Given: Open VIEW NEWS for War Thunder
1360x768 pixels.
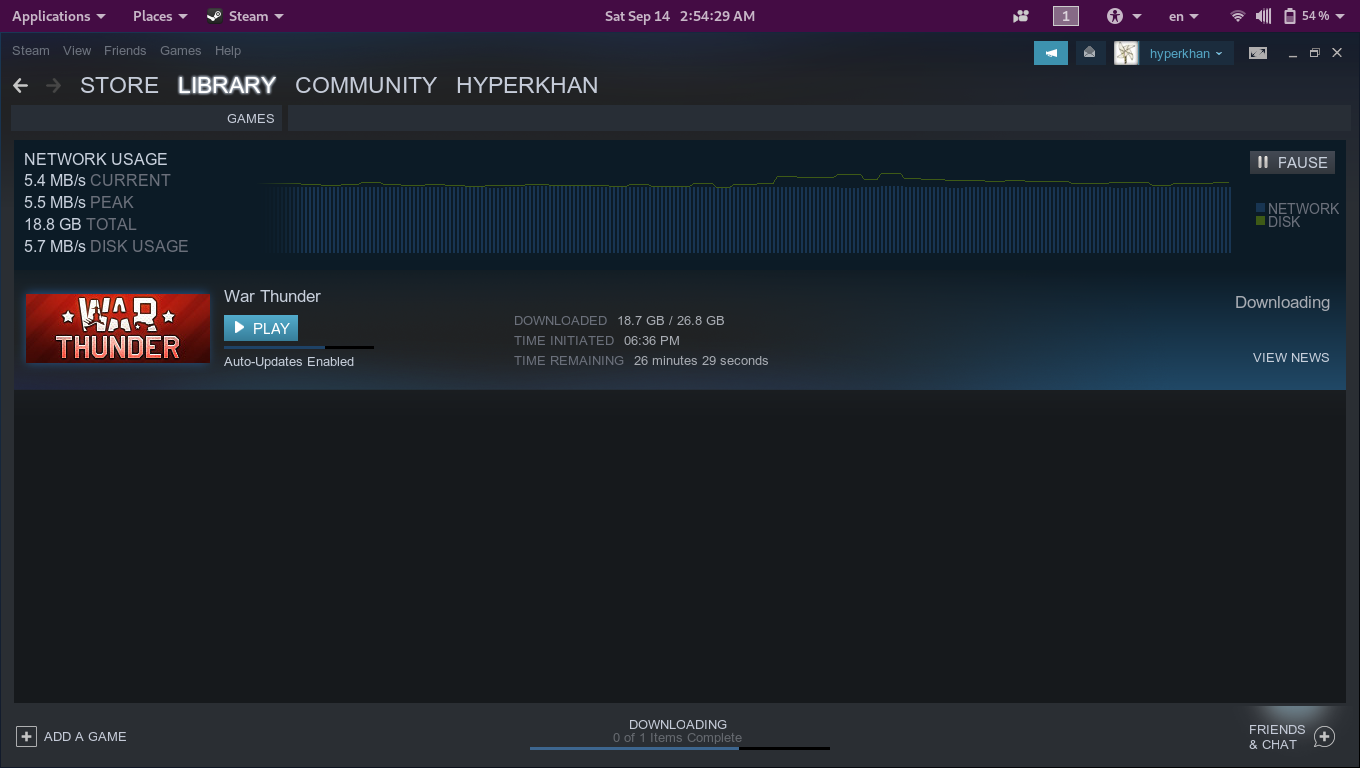Looking at the screenshot, I should (x=1291, y=357).
